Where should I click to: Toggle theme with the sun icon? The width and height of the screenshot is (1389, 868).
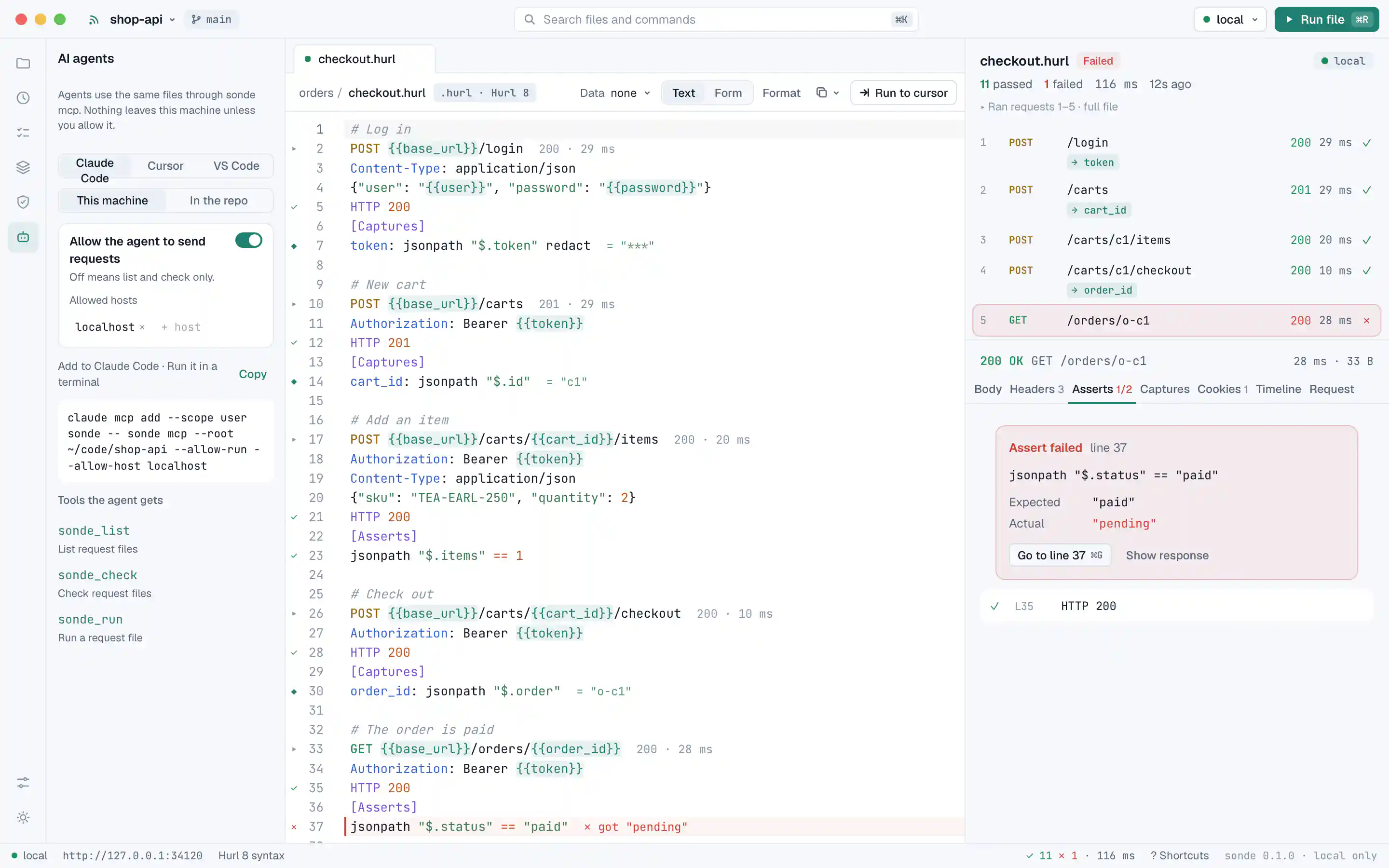(x=23, y=817)
